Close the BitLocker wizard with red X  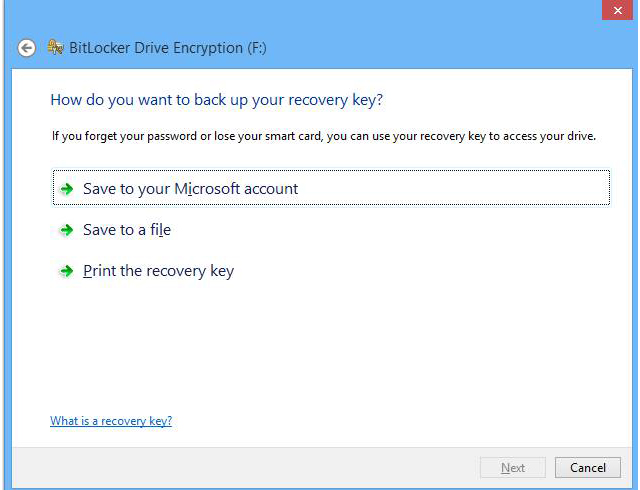click(616, 10)
